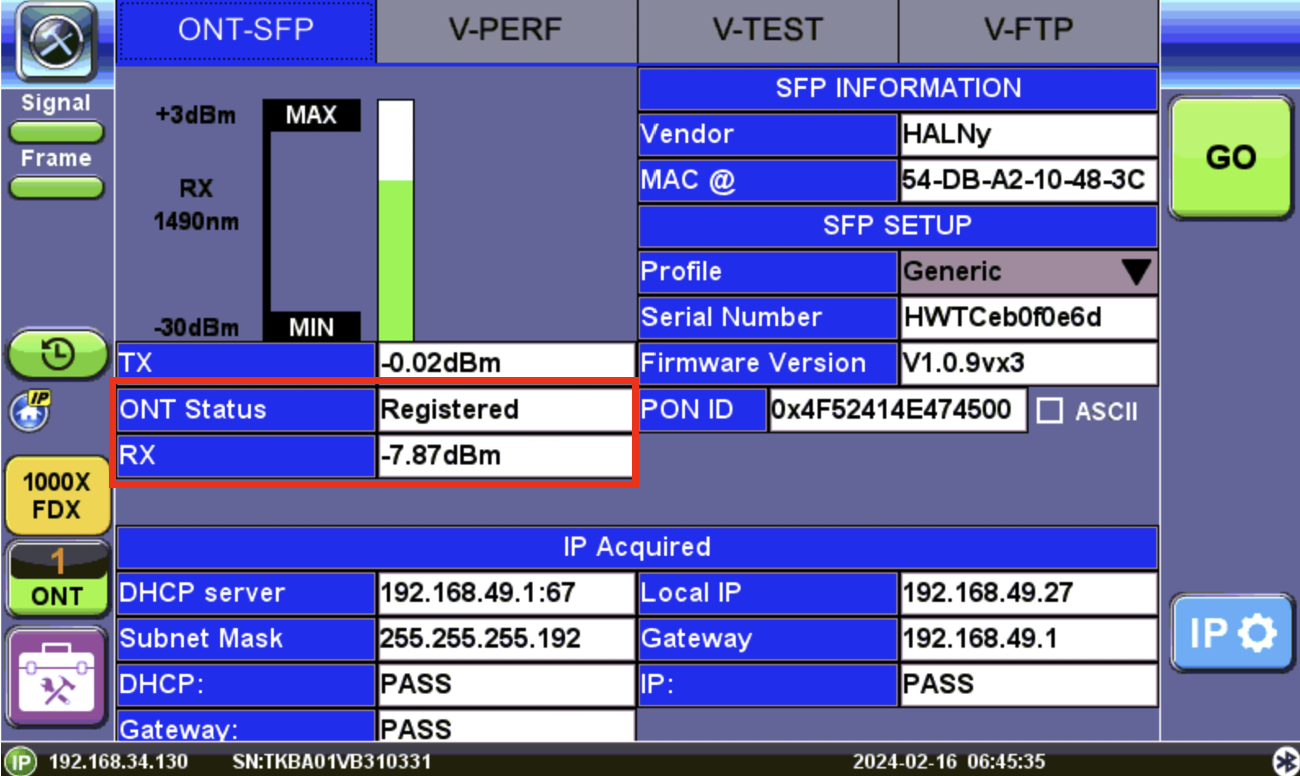Click the IP indicator in the status bar
This screenshot has height=776, width=1300.
tap(20, 761)
